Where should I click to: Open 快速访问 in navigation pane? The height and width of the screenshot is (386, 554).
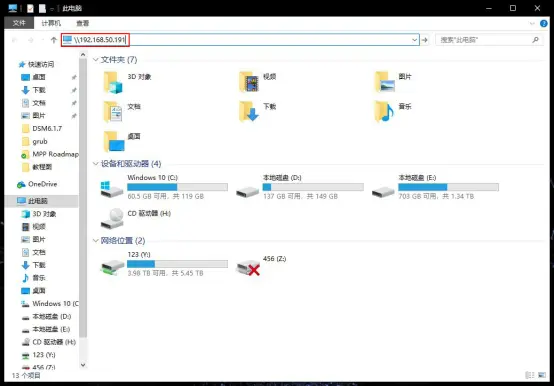pos(36,64)
